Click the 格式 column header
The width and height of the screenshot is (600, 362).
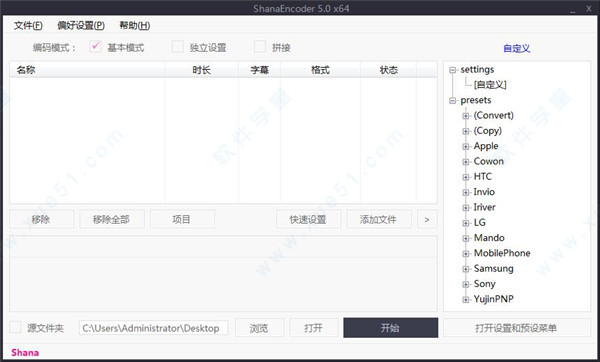coord(320,70)
